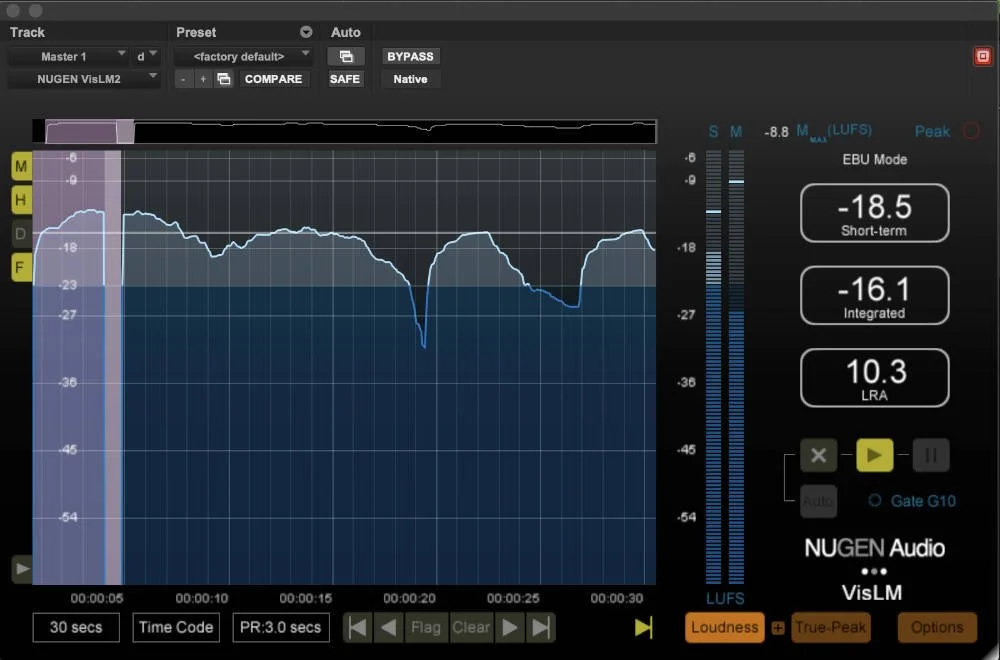Open the Preset menu circle arrow
The image size is (1000, 660).
[306, 32]
